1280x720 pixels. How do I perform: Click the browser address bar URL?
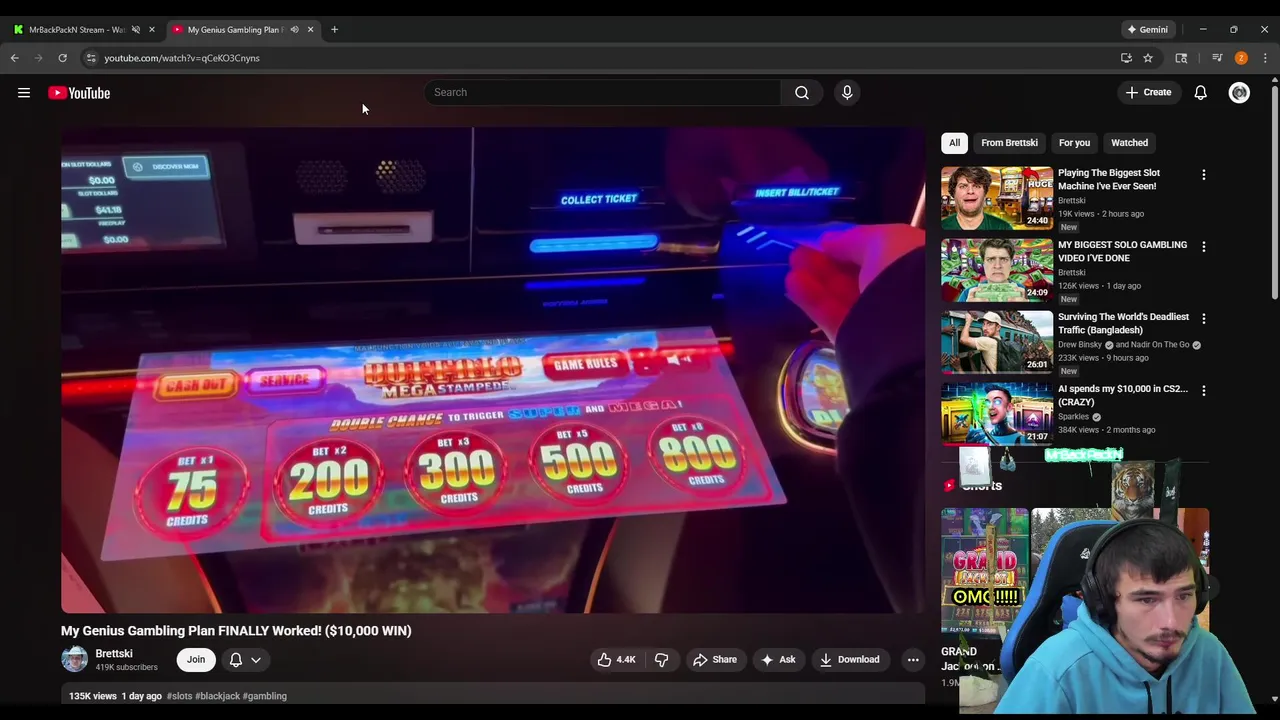point(182,58)
